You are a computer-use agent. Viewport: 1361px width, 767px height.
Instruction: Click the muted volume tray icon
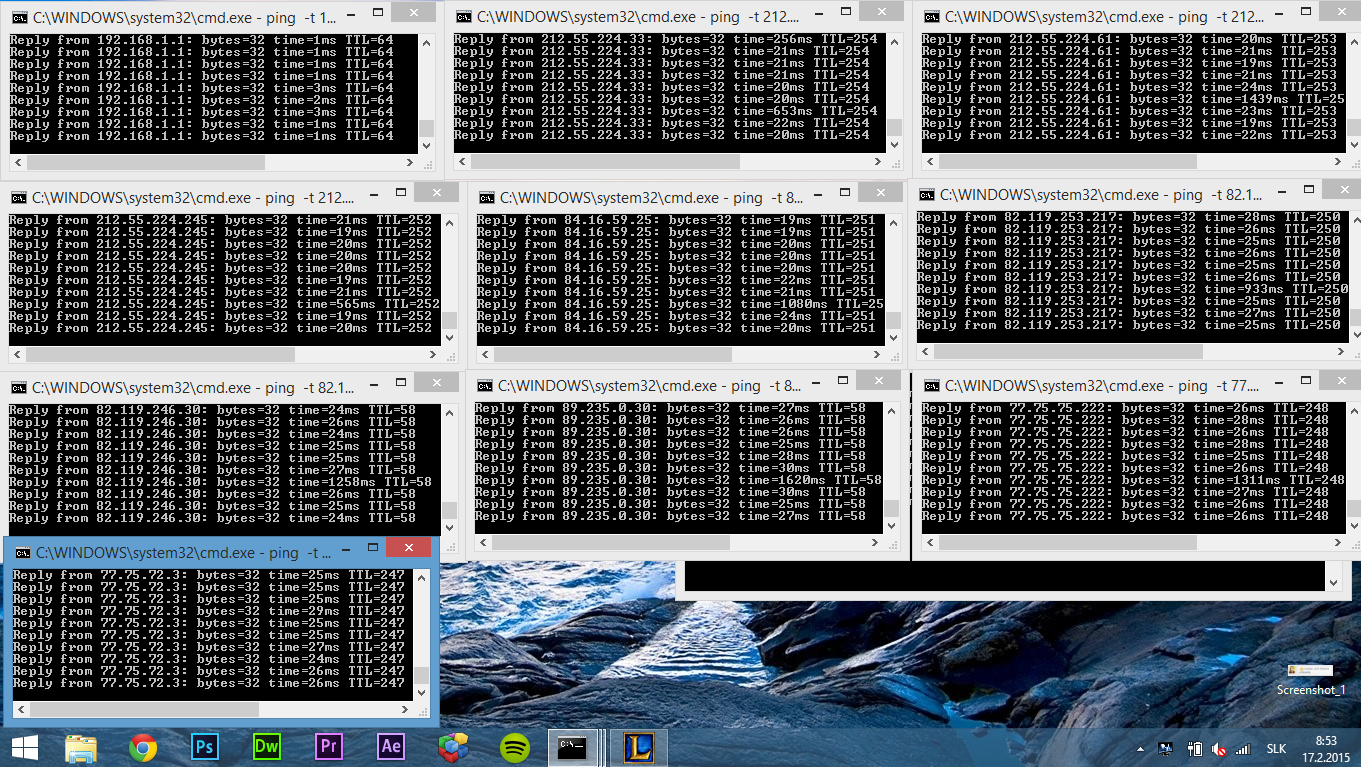(1218, 749)
